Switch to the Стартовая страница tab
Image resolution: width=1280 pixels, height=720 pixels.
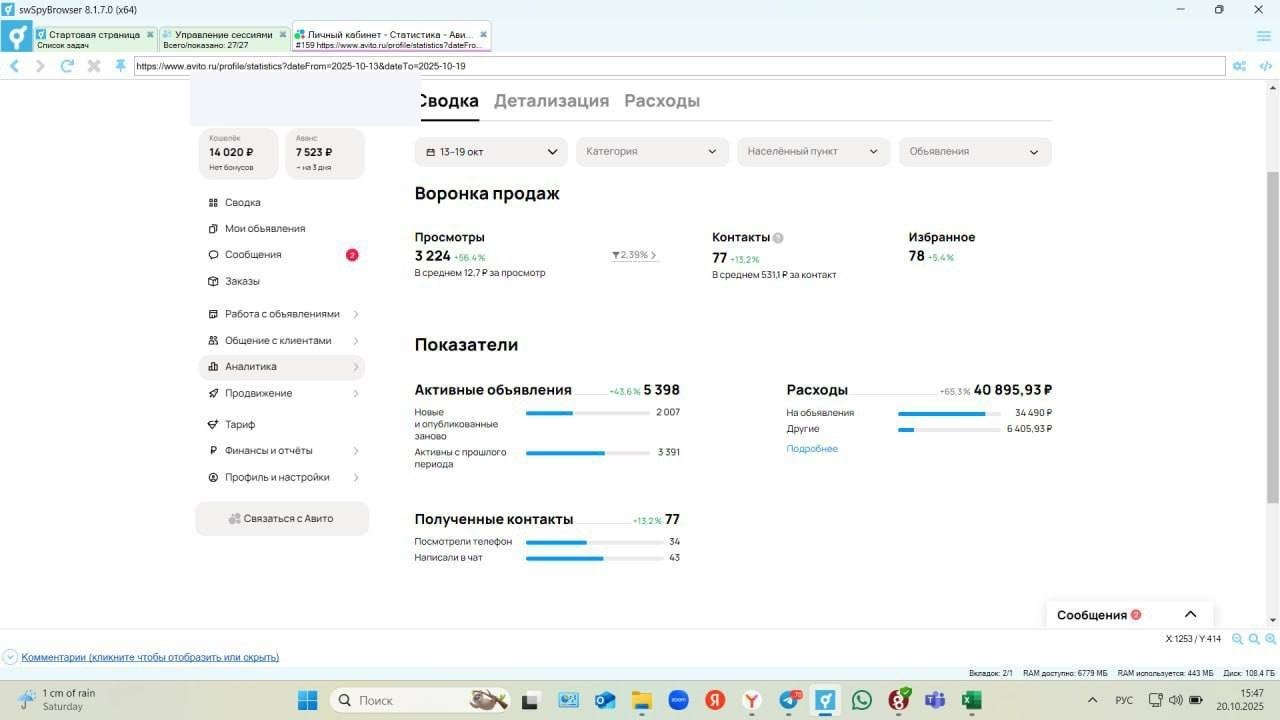click(95, 39)
